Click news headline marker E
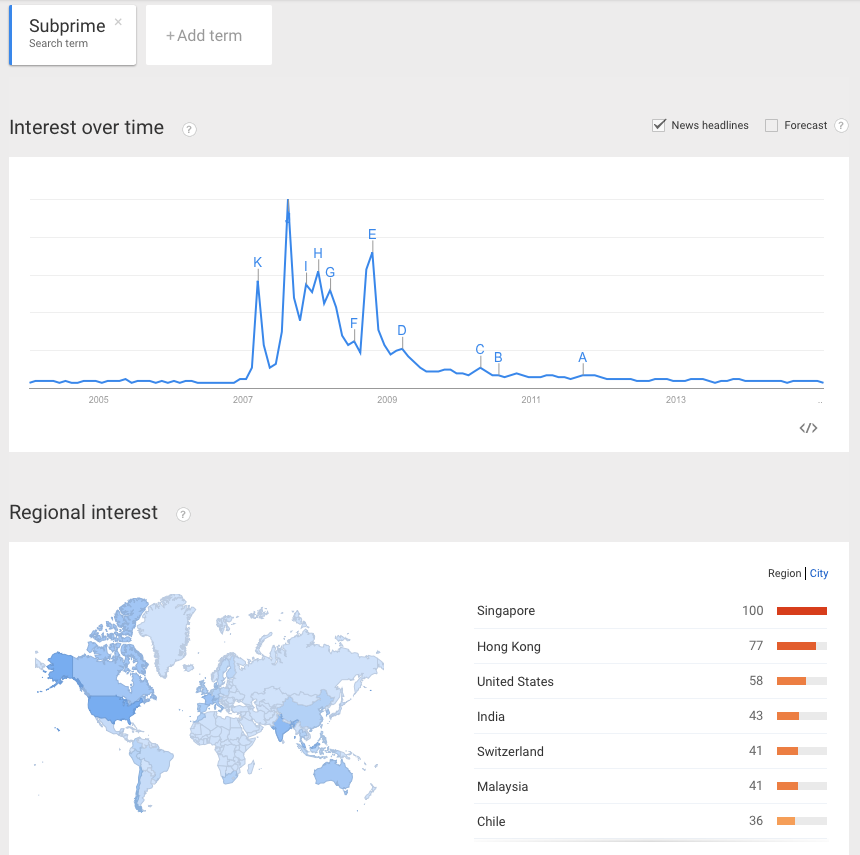Image resolution: width=860 pixels, height=855 pixels. (372, 235)
